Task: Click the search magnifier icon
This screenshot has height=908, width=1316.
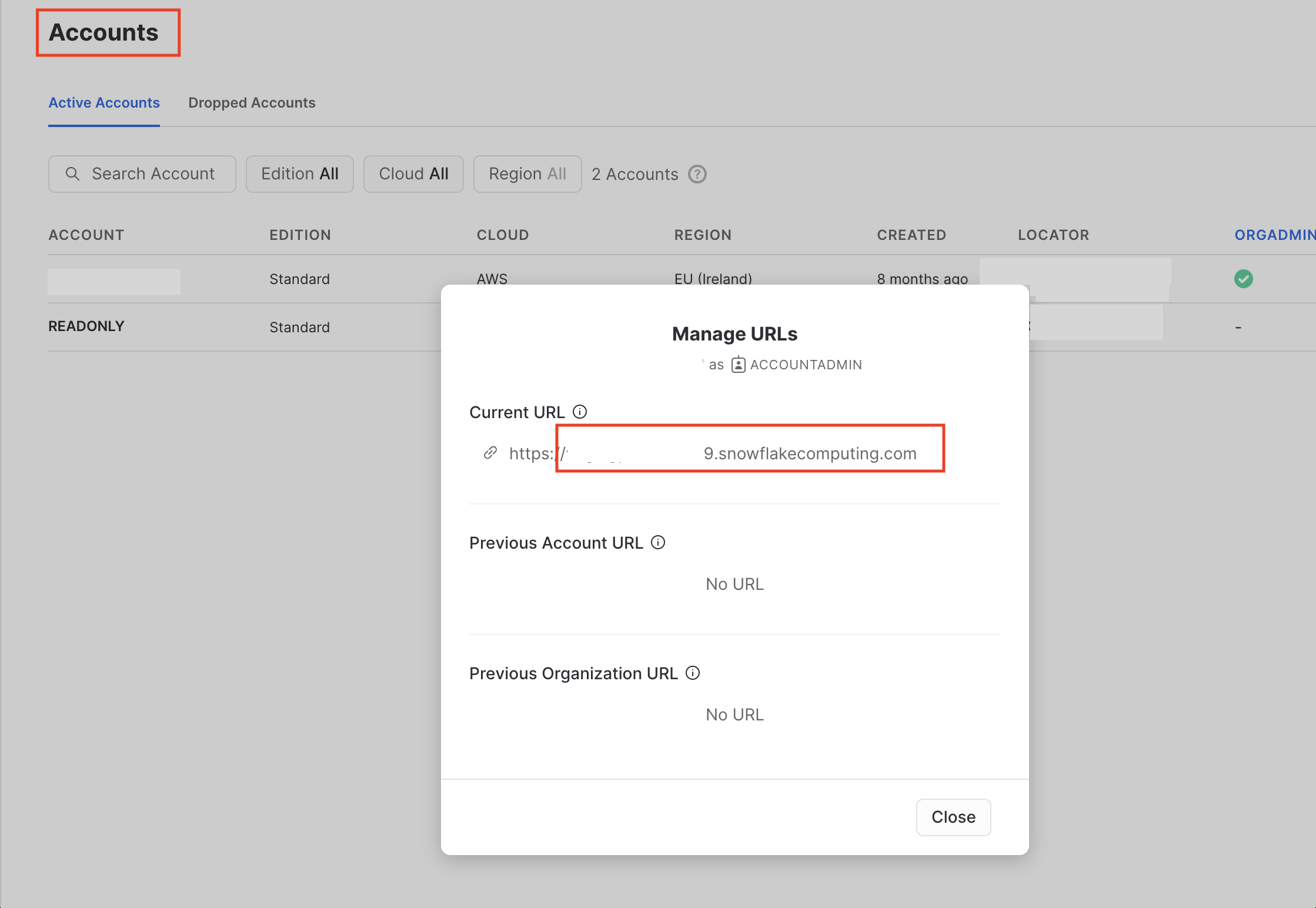Action: 72,174
